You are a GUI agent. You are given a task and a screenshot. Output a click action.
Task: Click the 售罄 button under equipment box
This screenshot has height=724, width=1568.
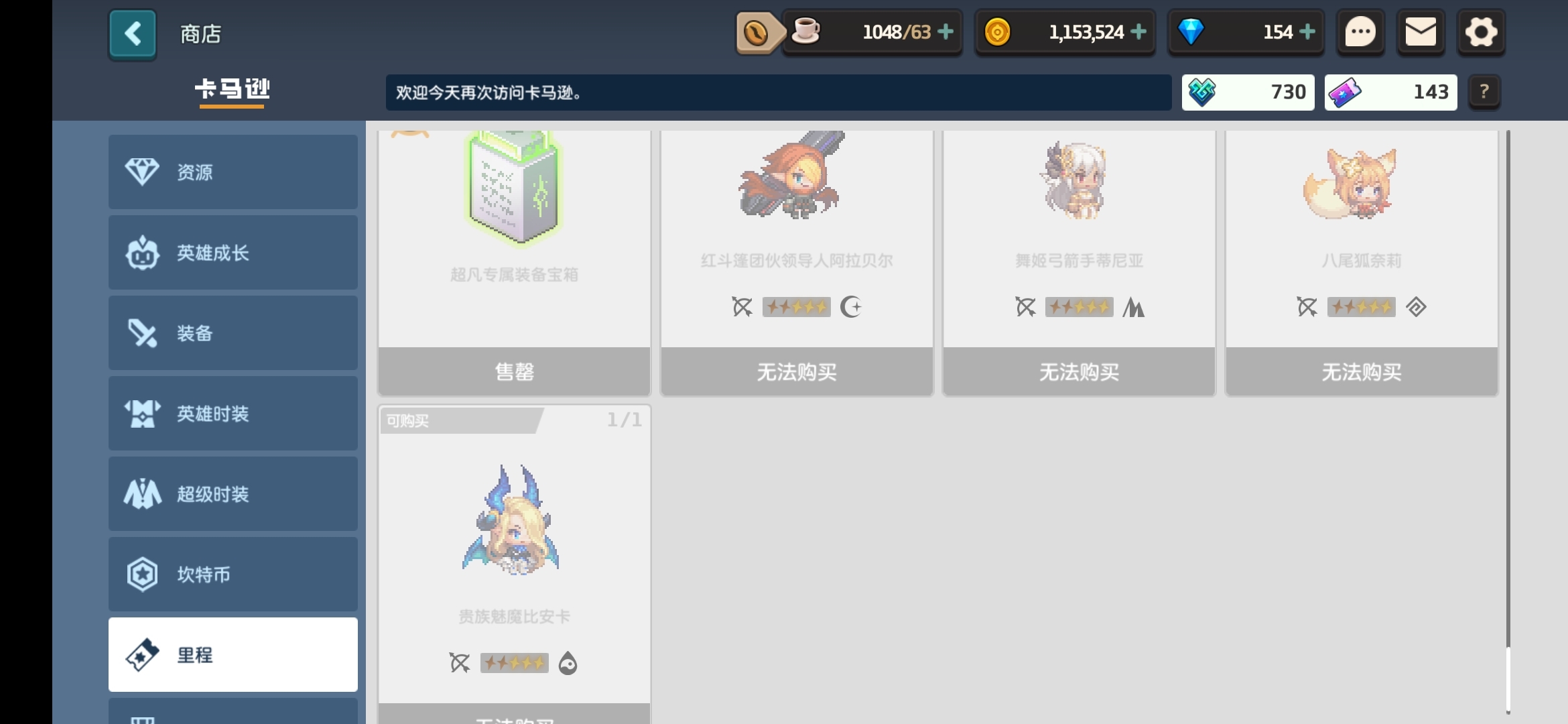coord(514,371)
